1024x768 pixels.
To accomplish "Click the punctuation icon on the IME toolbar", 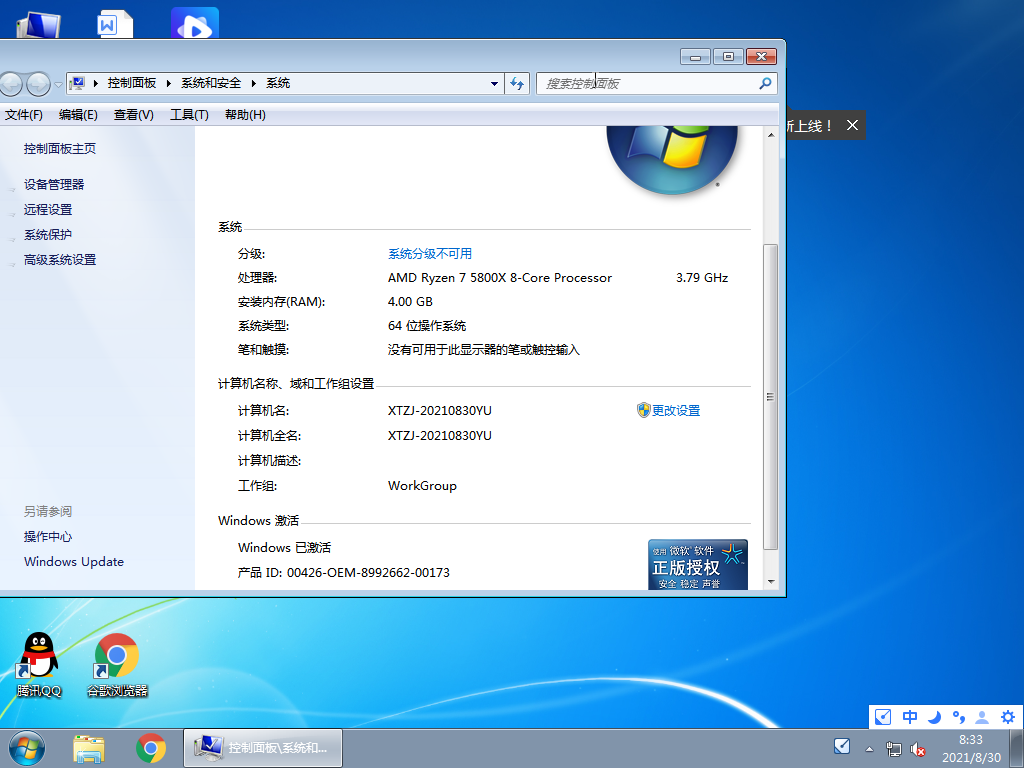I will (x=958, y=717).
